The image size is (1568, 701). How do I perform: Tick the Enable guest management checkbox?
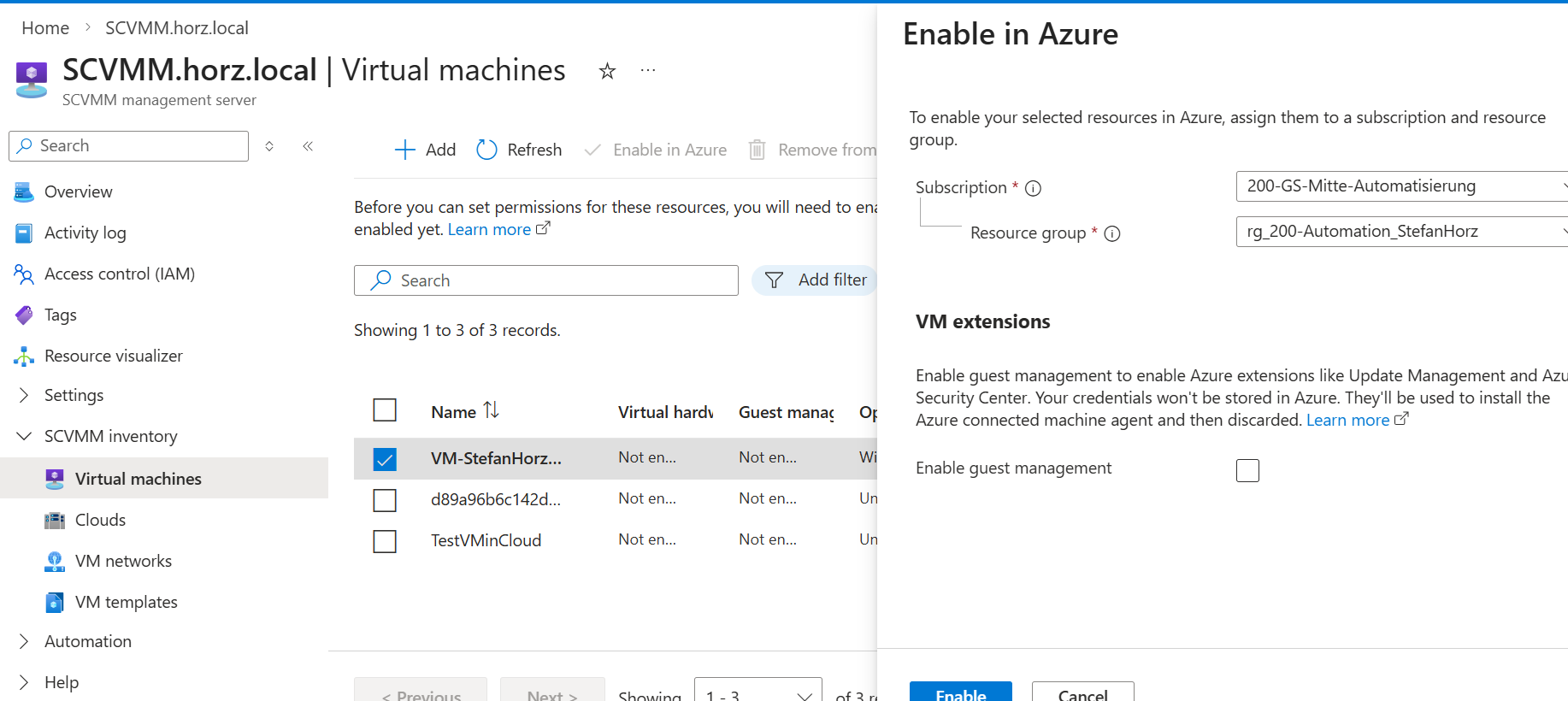point(1247,470)
